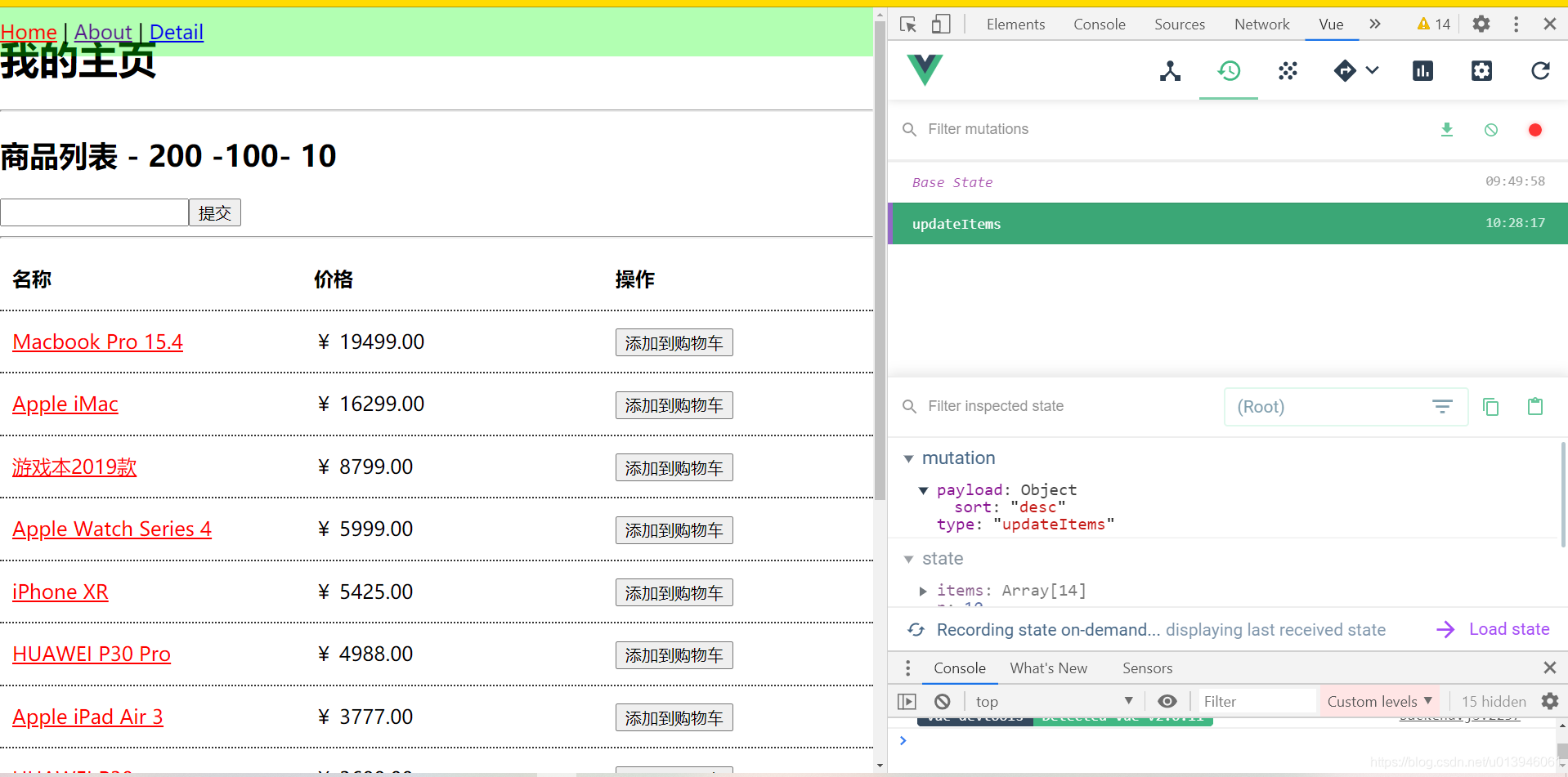Click the Vue logo

[925, 70]
